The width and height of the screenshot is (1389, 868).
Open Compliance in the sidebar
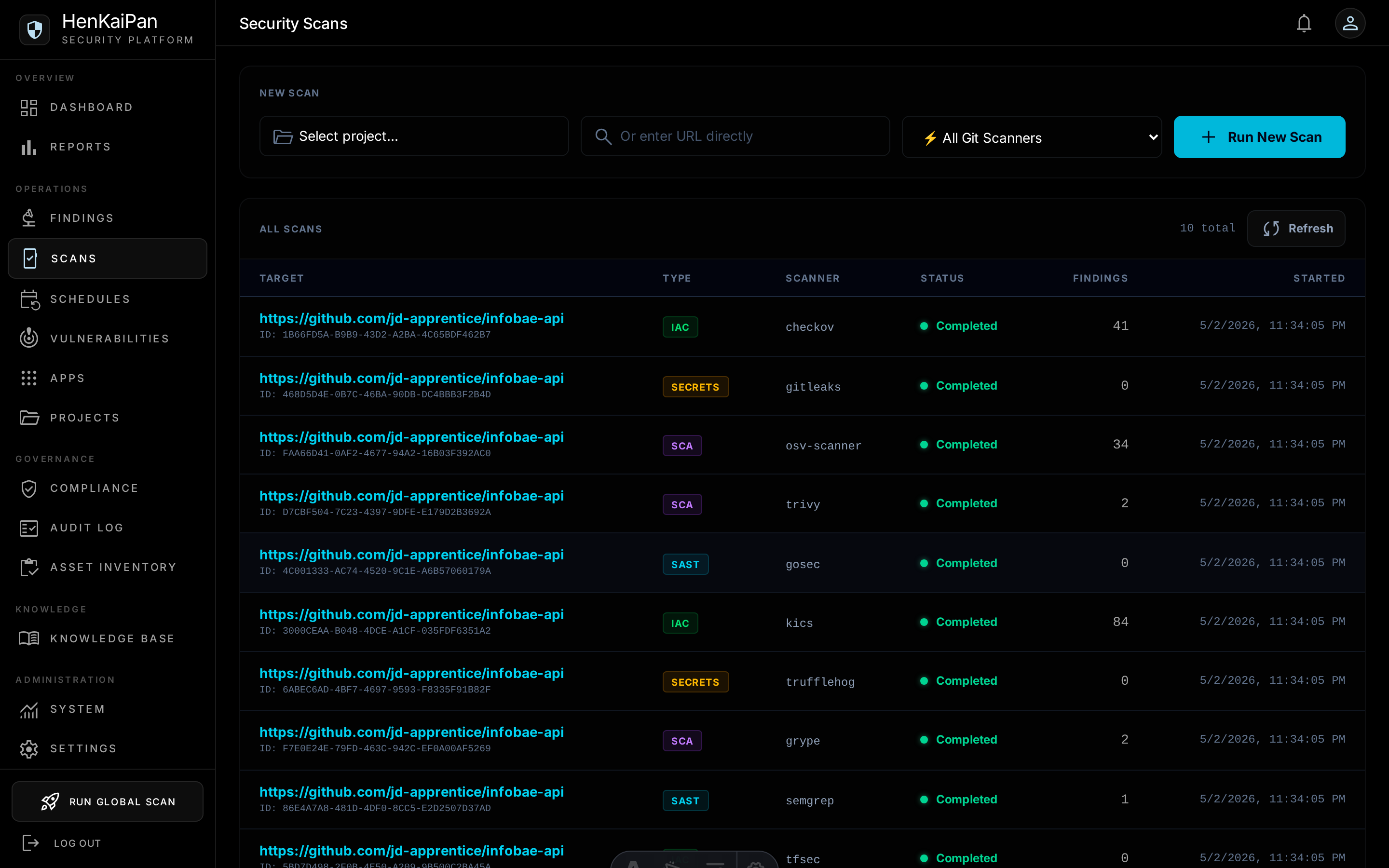pos(108,488)
